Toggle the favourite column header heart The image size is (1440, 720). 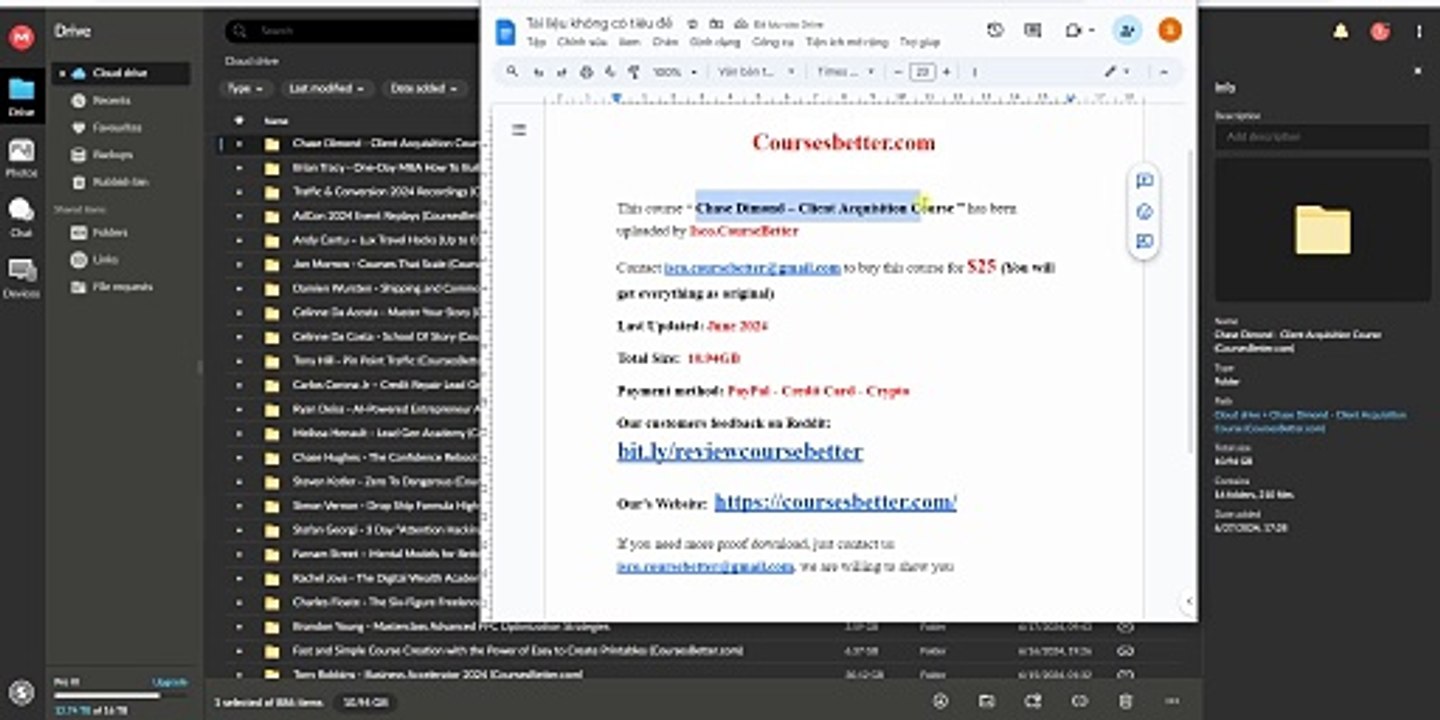click(239, 120)
